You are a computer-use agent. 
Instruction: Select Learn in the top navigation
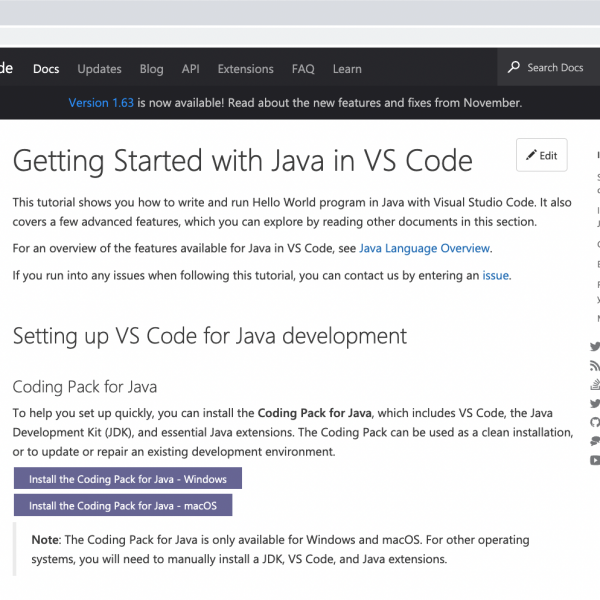tap(347, 69)
